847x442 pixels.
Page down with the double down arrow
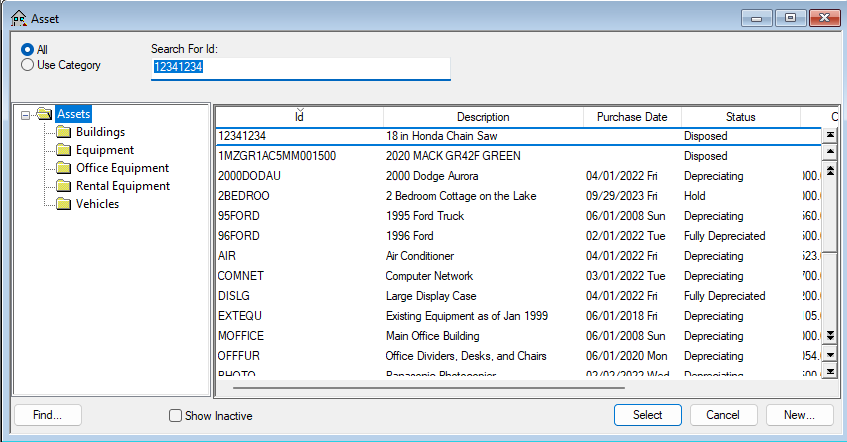[829, 336]
